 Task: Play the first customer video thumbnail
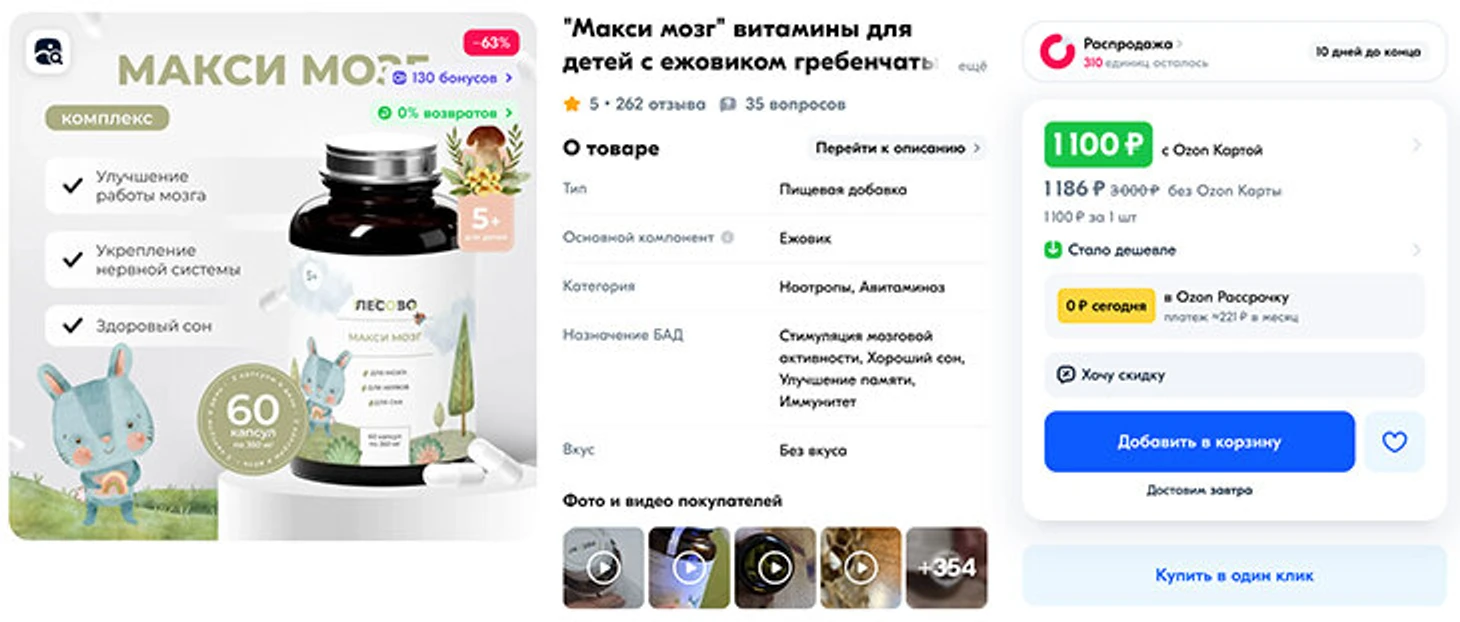[603, 568]
